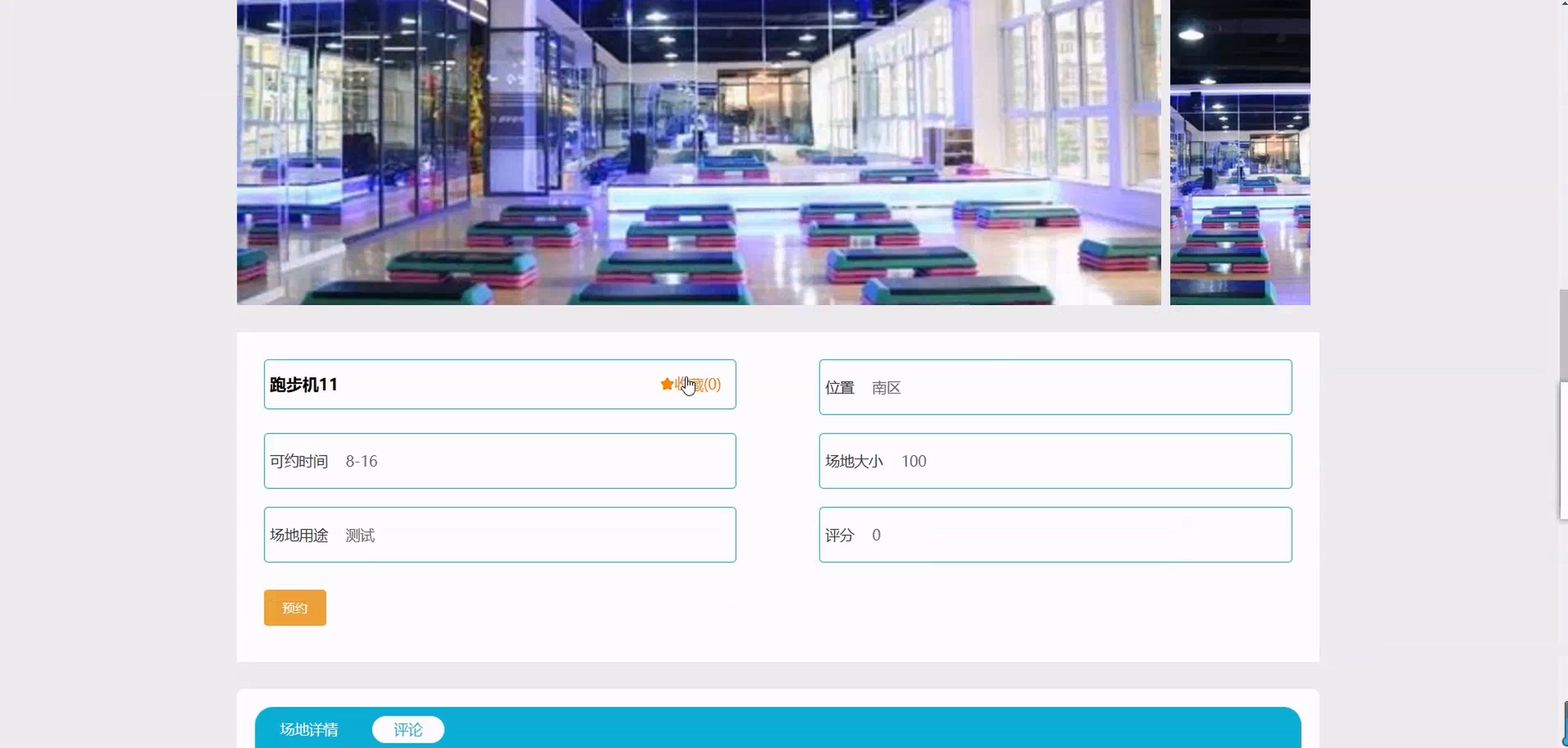Click the 南区 location value text
1568x748 pixels.
pyautogui.click(x=886, y=388)
